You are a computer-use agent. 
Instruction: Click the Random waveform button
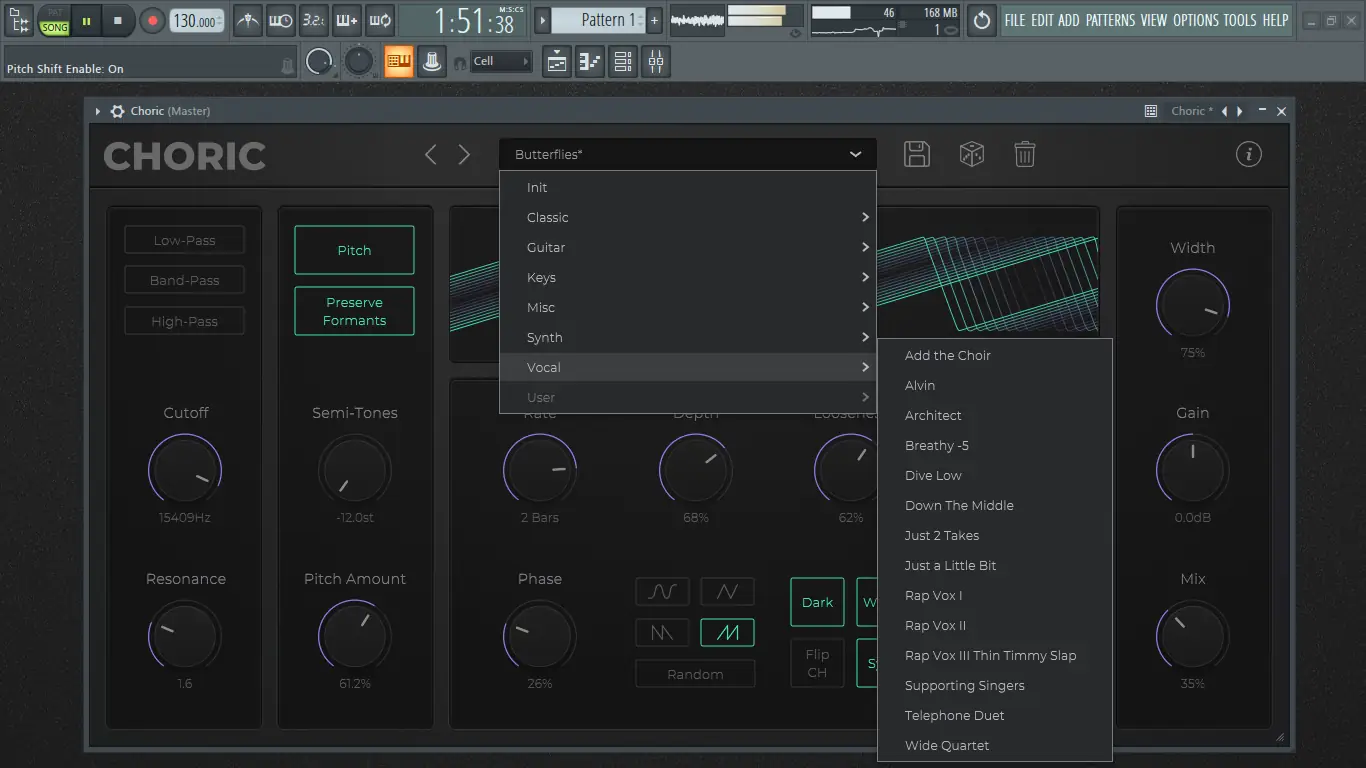coord(695,674)
